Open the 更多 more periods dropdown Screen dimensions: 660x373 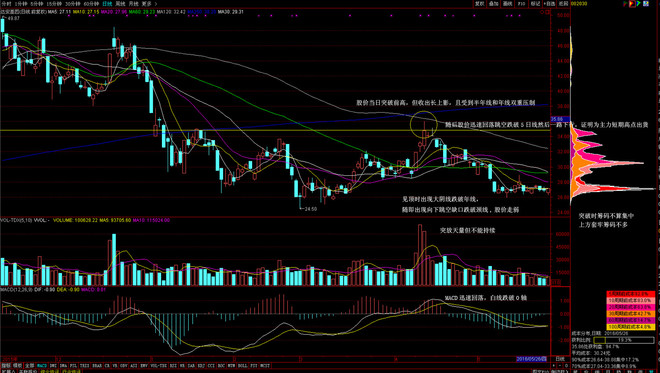point(146,3)
